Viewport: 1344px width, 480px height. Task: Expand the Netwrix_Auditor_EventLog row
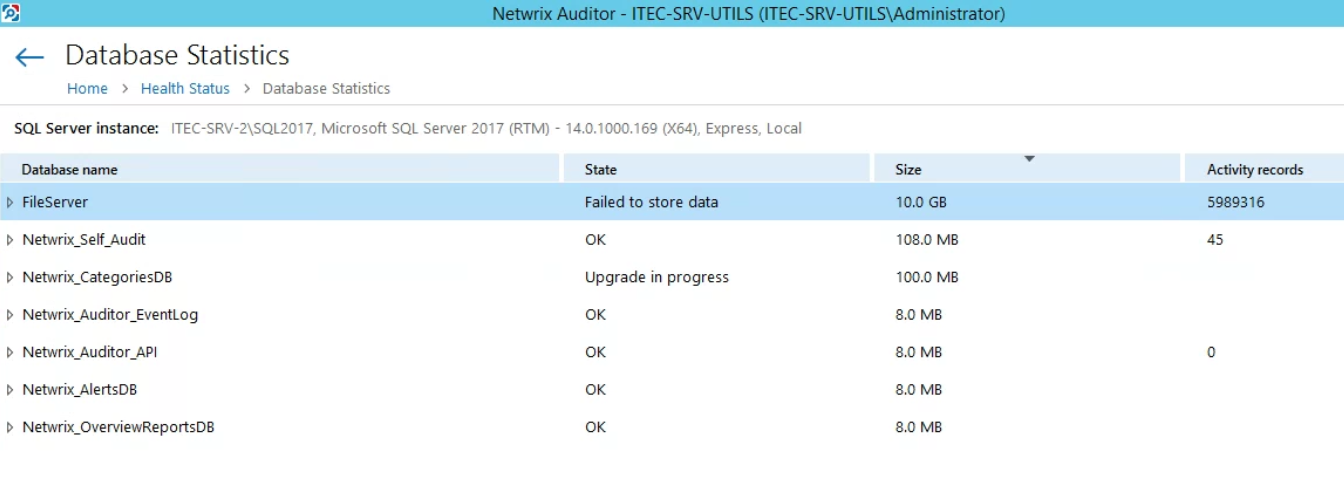click(10, 315)
